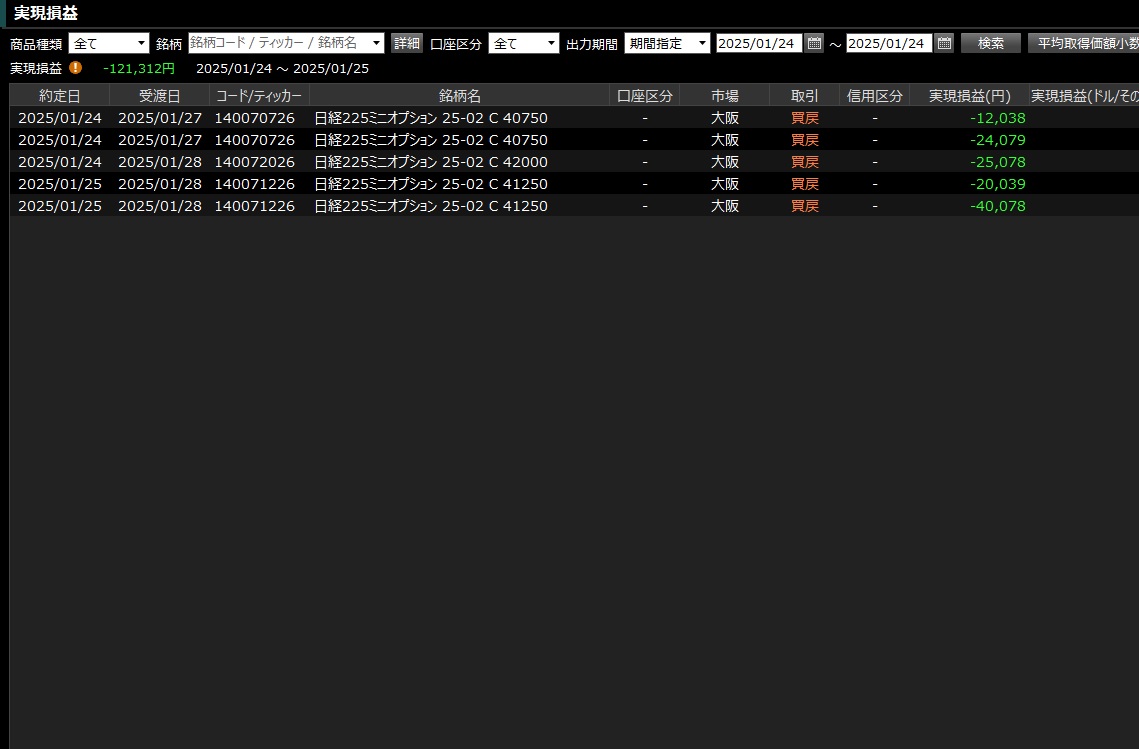
Task: Click the 詳細 button
Action: 407,44
